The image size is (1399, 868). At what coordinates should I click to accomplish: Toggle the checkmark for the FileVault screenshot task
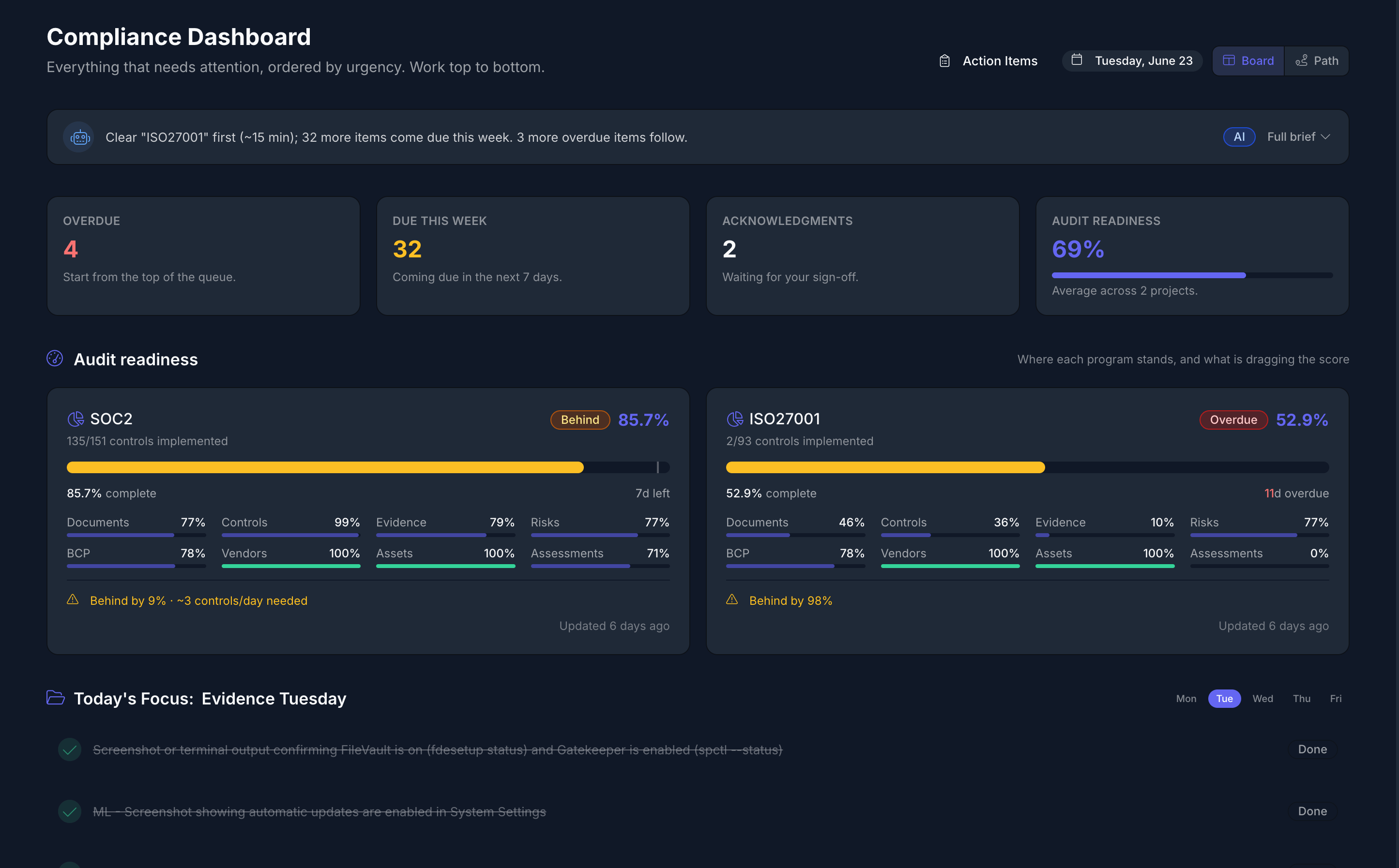pos(70,749)
